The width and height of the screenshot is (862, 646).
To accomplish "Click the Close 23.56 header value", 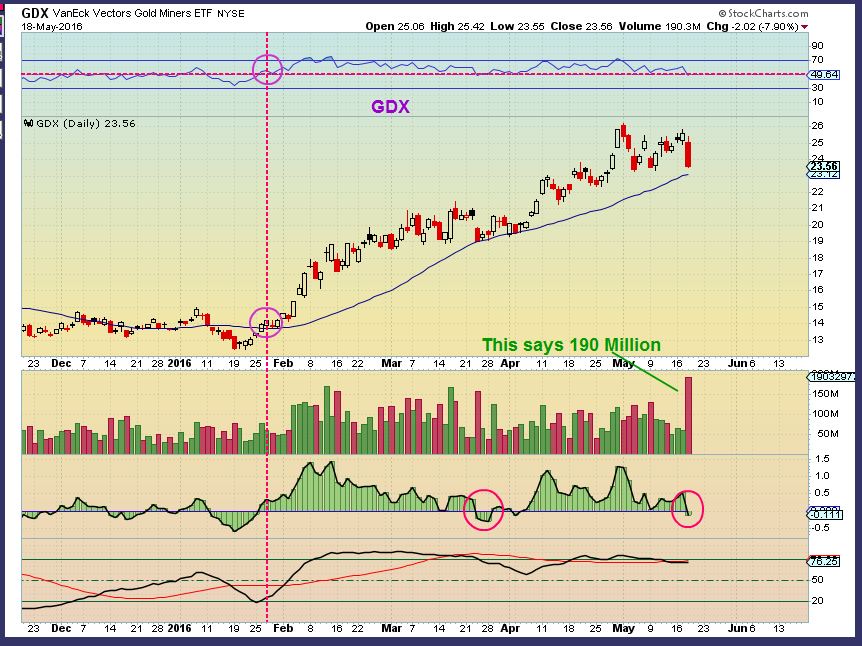I will pyautogui.click(x=581, y=26).
